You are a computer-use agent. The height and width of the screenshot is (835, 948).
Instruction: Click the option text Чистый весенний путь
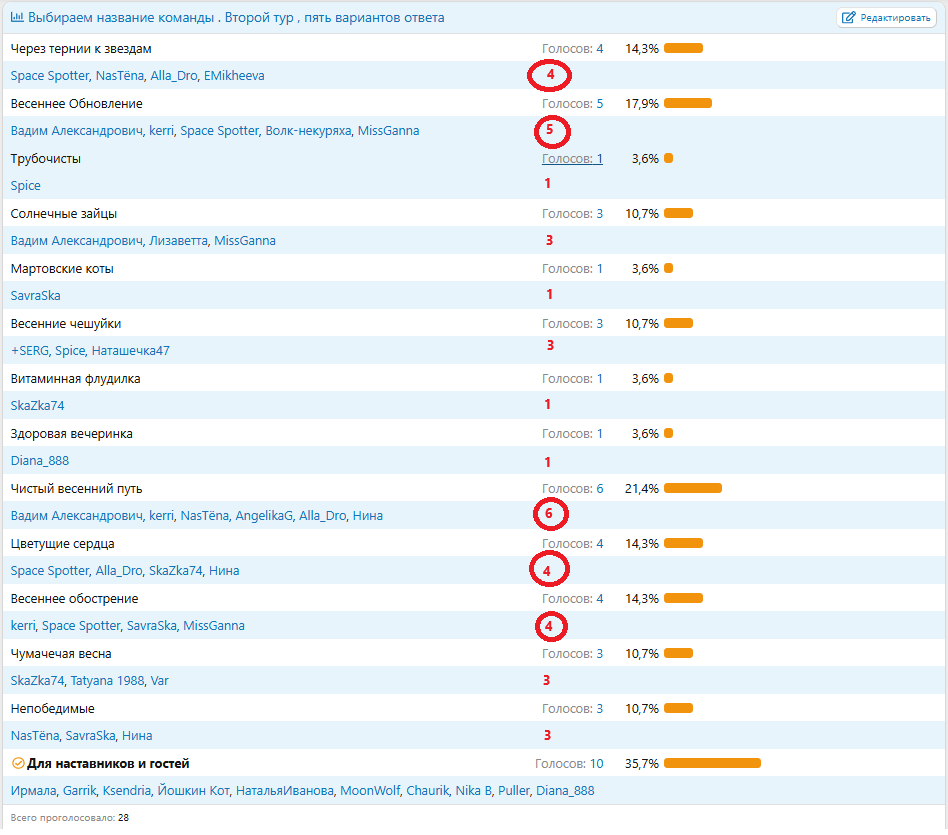tap(76, 489)
